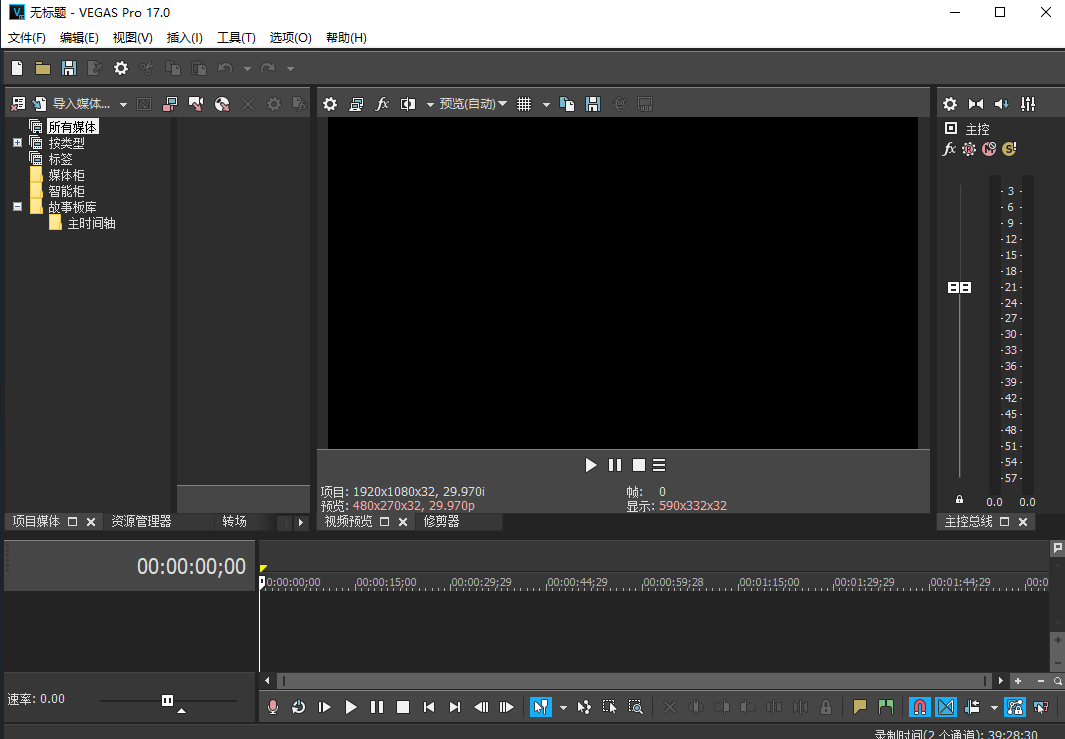The height and width of the screenshot is (739, 1065).
Task: Click the import media icon beside 导入媒体
Action: click(x=40, y=104)
